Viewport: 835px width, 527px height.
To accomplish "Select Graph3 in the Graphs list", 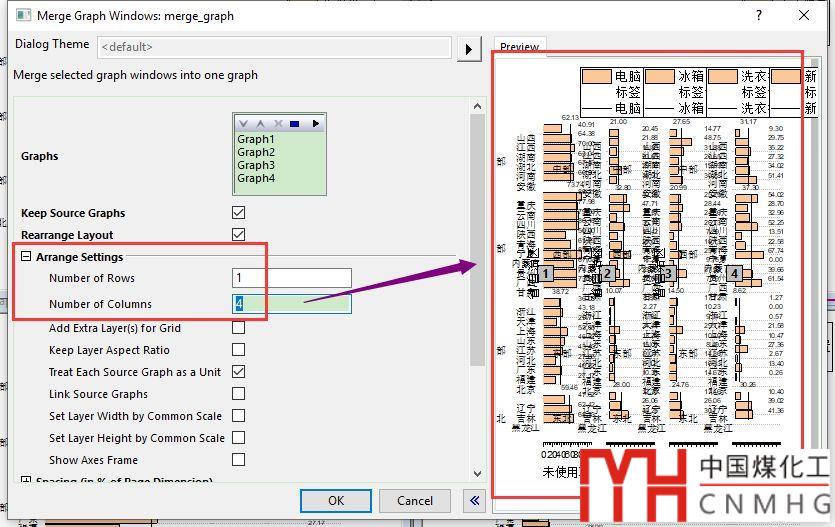I will click(256, 165).
